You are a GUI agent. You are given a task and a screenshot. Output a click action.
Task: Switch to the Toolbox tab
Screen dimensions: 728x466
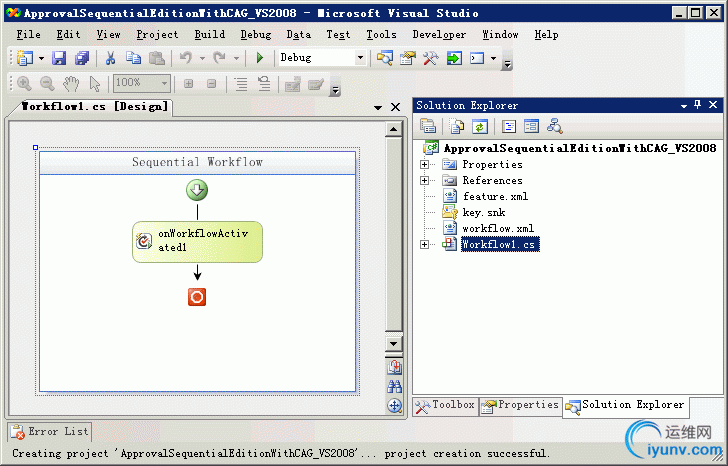pos(445,406)
